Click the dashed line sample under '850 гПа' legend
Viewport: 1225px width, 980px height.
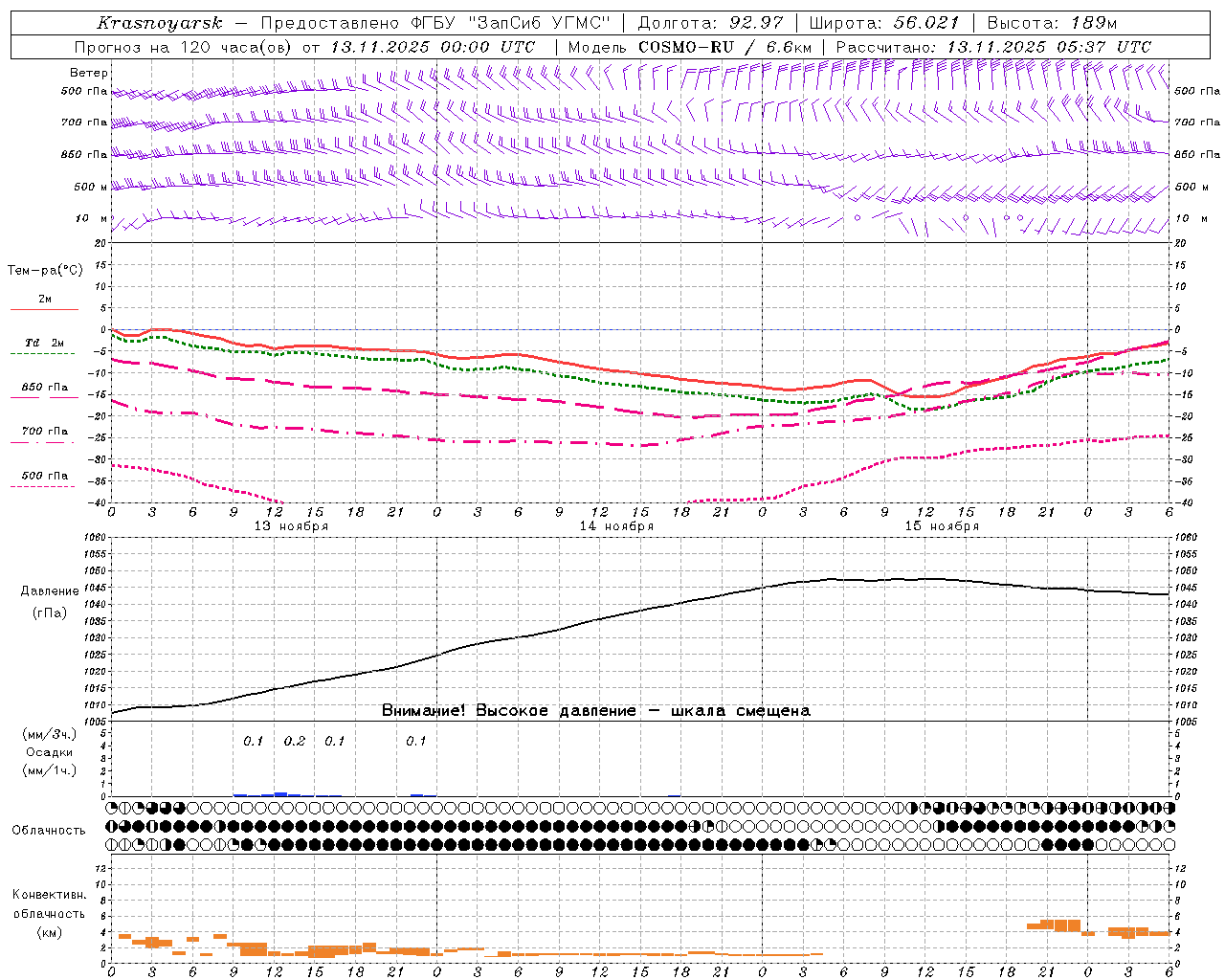point(44,397)
